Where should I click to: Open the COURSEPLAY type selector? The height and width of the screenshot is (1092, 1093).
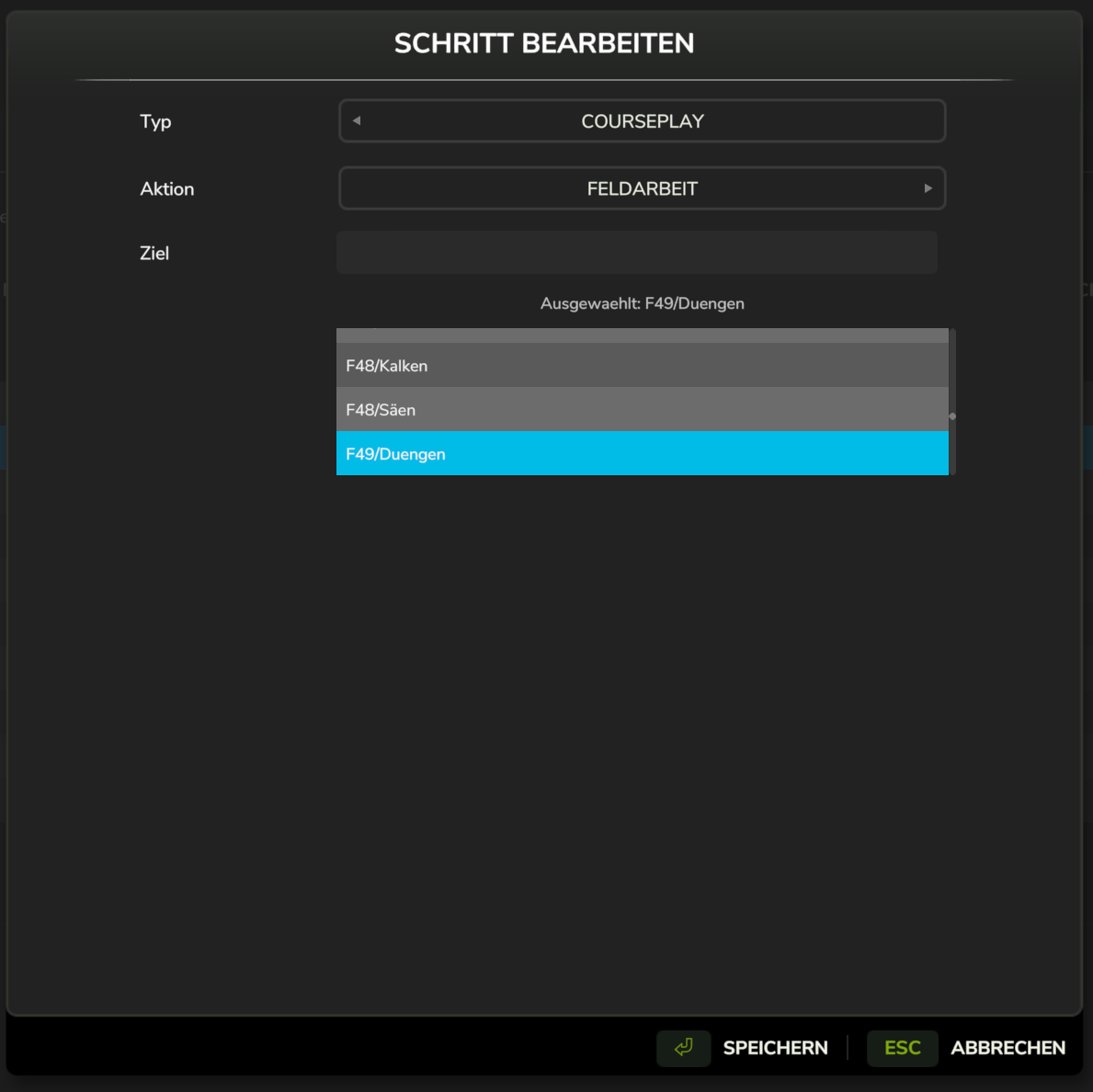coord(642,120)
